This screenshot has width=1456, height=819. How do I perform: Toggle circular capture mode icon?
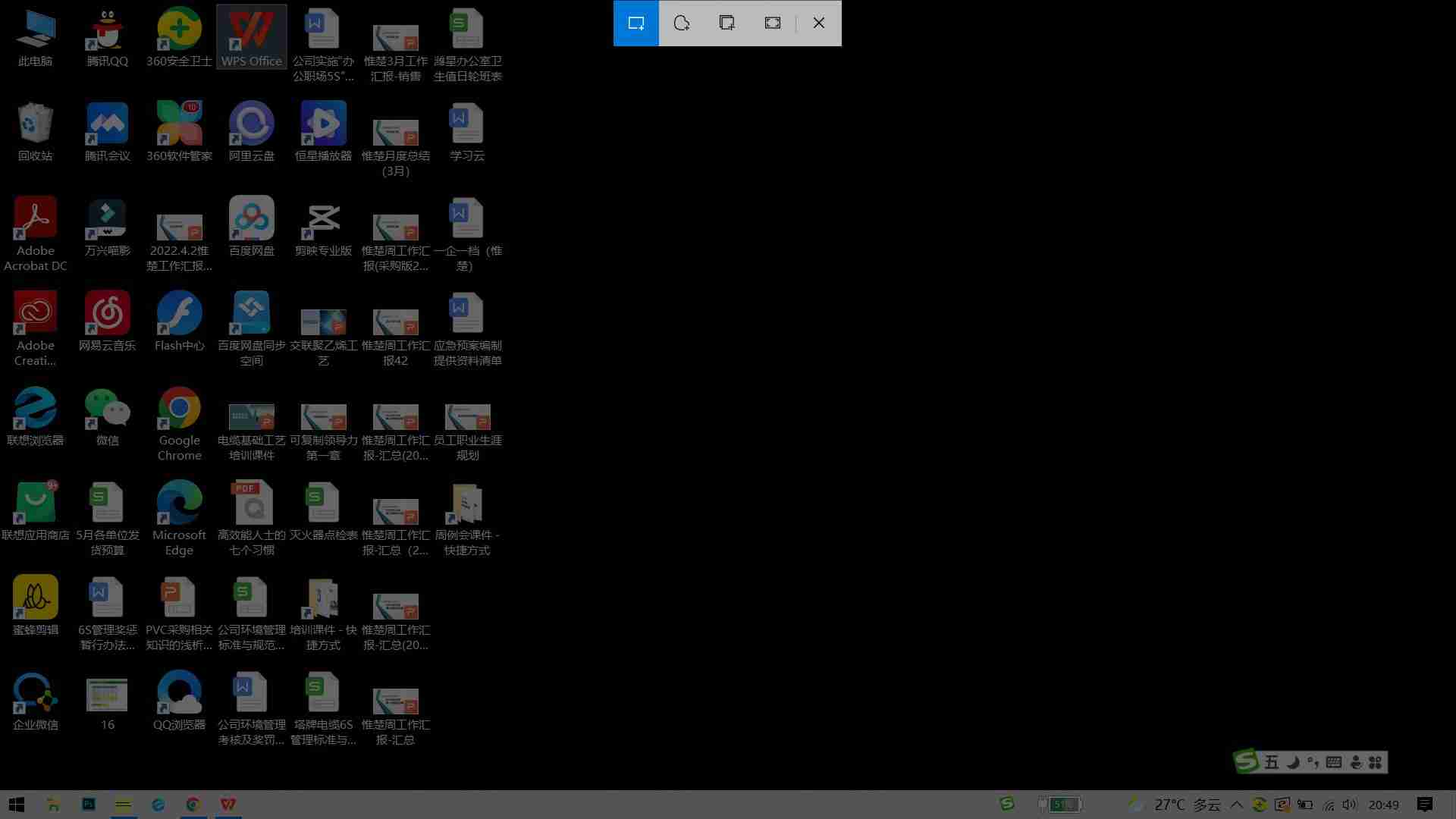pos(681,23)
